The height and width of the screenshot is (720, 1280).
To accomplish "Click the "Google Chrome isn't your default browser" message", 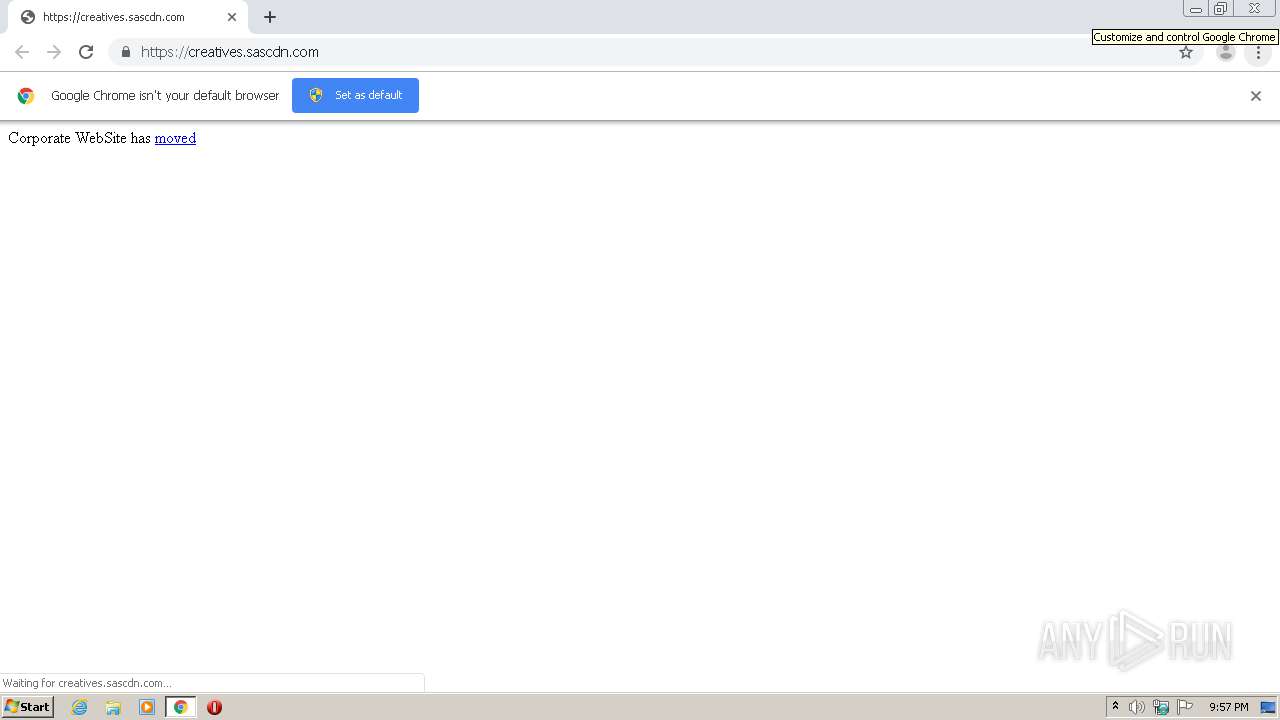I will (165, 96).
